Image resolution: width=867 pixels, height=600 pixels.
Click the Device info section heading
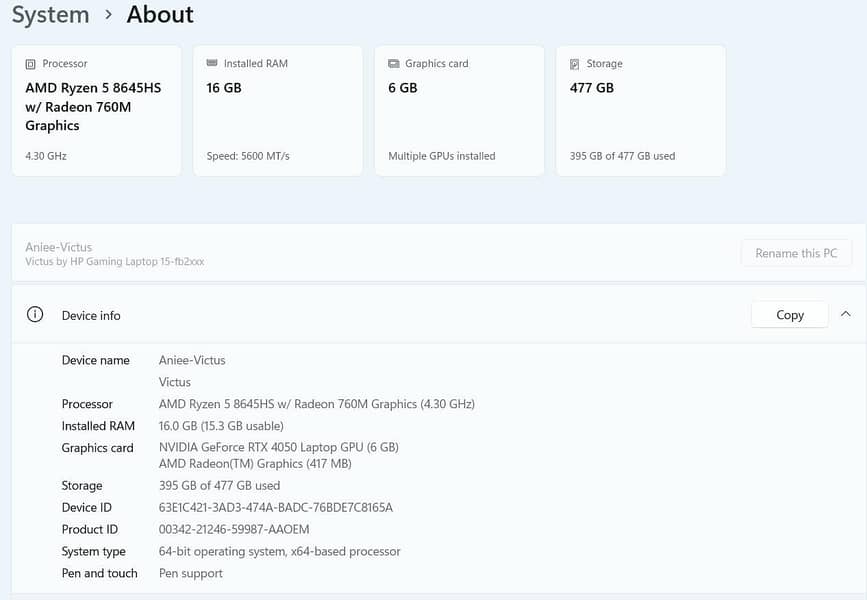(x=91, y=316)
